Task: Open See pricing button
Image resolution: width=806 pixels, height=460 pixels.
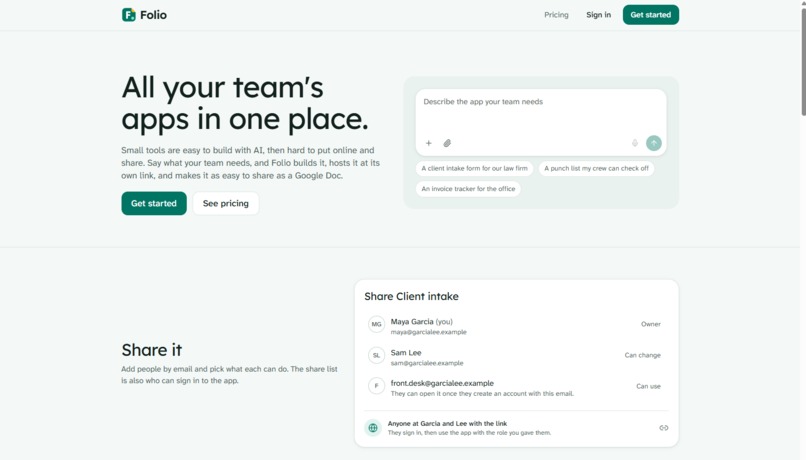Action: [226, 204]
